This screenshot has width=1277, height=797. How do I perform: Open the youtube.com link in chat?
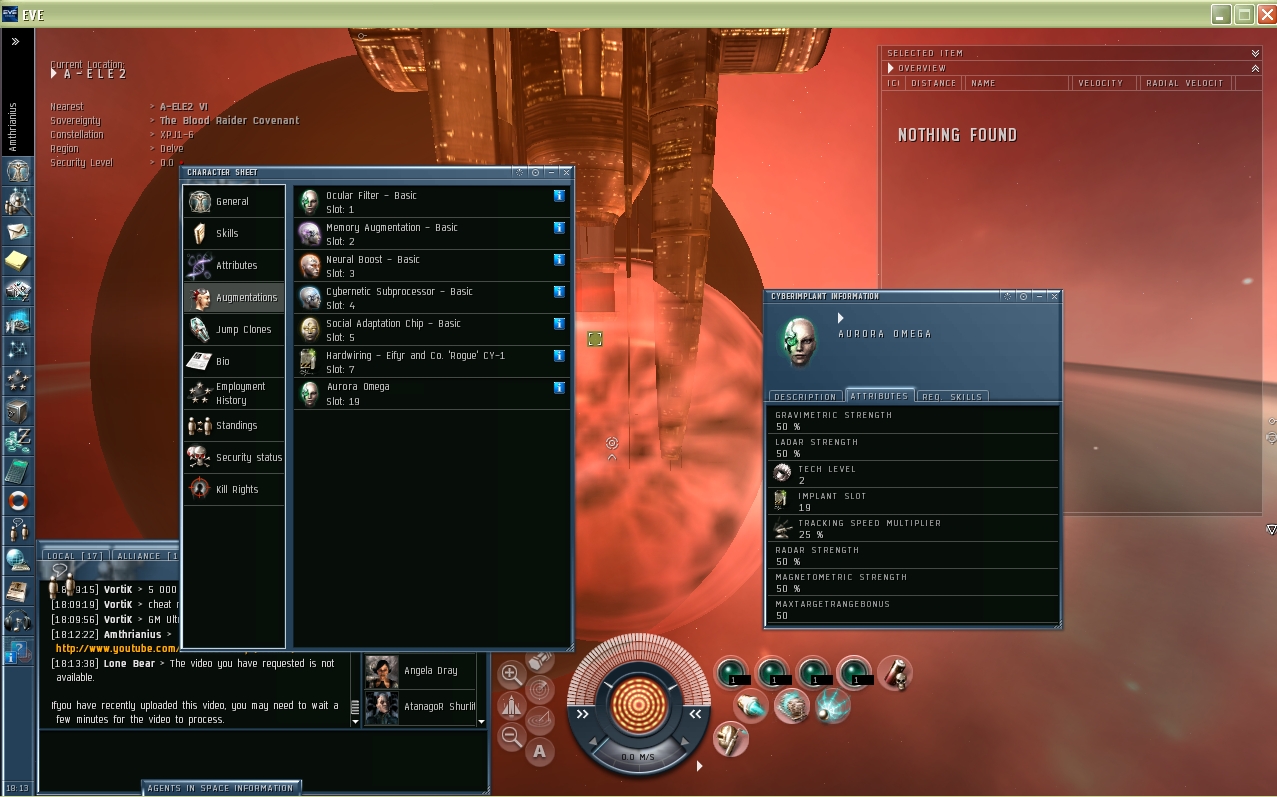click(117, 648)
